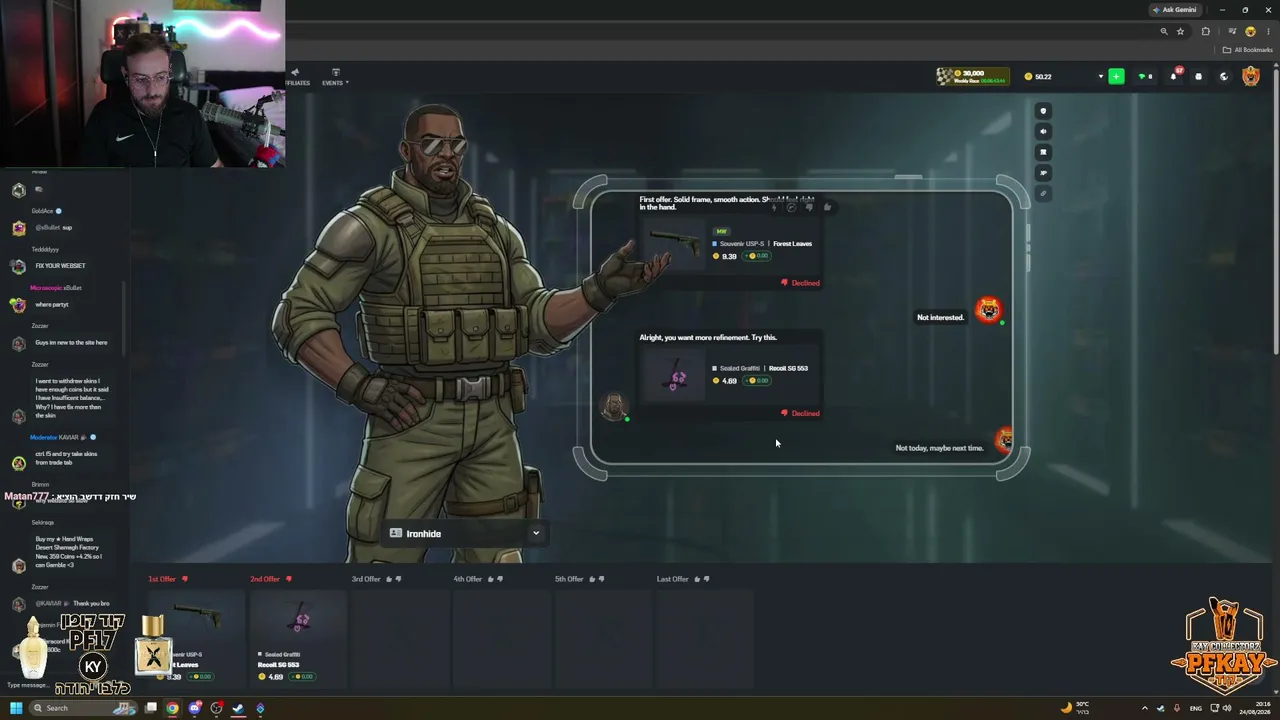Click thumbs up on Last Offer
The height and width of the screenshot is (720, 1280).
tap(696, 579)
